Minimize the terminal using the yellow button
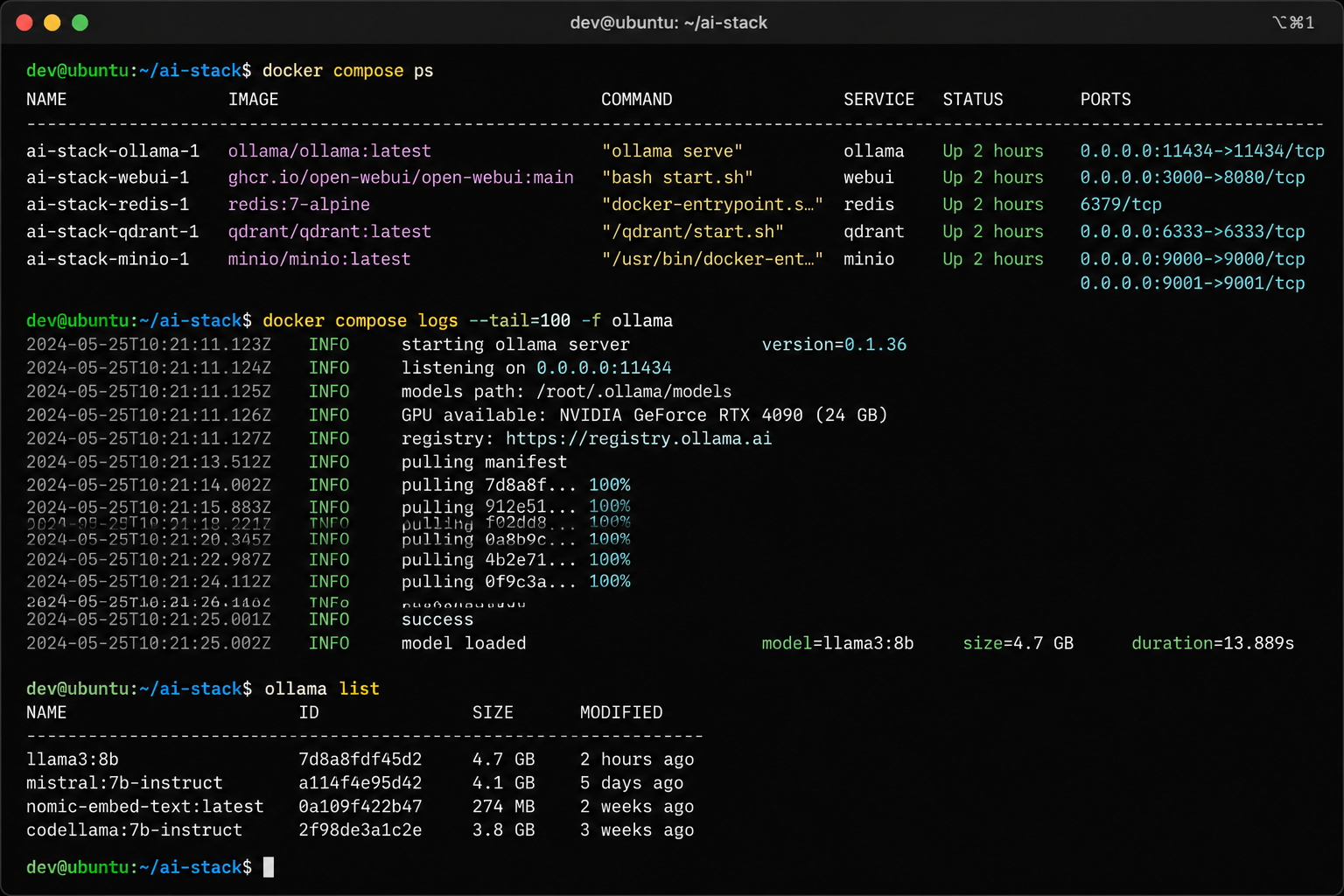The image size is (1344, 896). click(52, 23)
